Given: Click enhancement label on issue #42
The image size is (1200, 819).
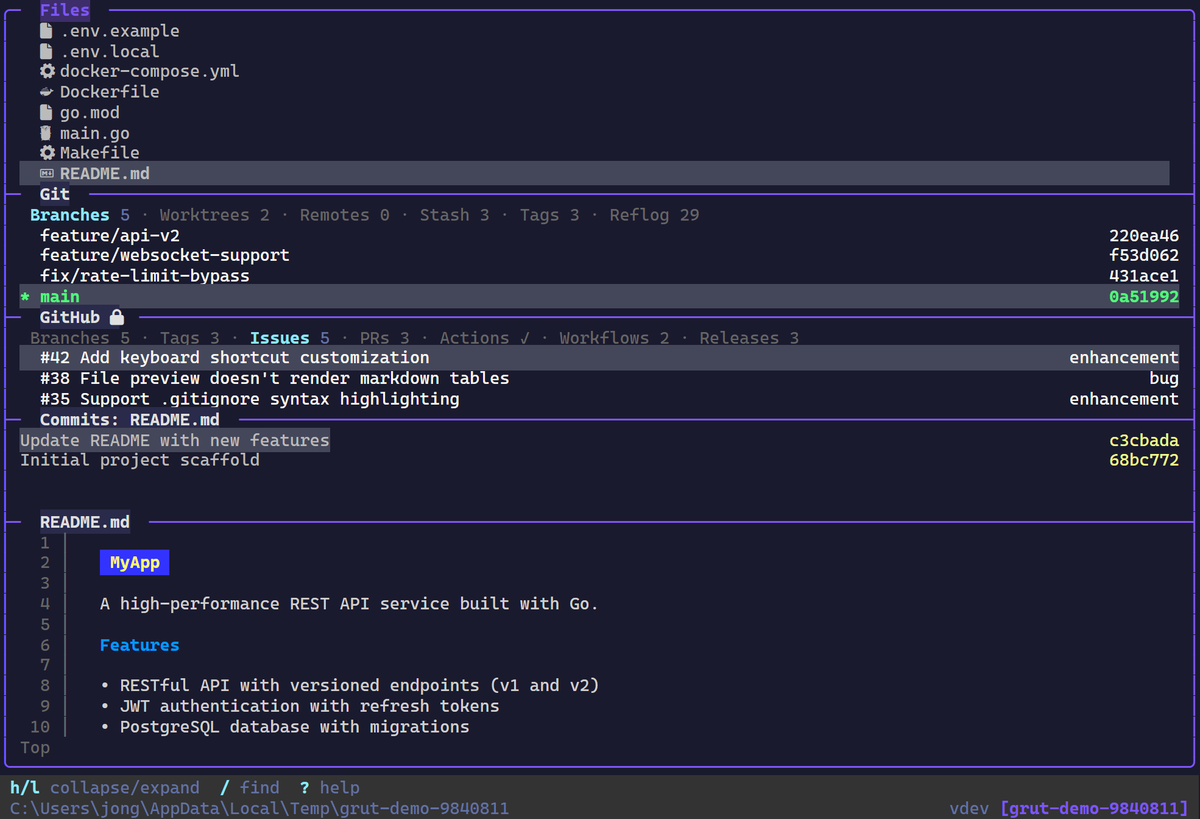Looking at the screenshot, I should tap(1125, 358).
